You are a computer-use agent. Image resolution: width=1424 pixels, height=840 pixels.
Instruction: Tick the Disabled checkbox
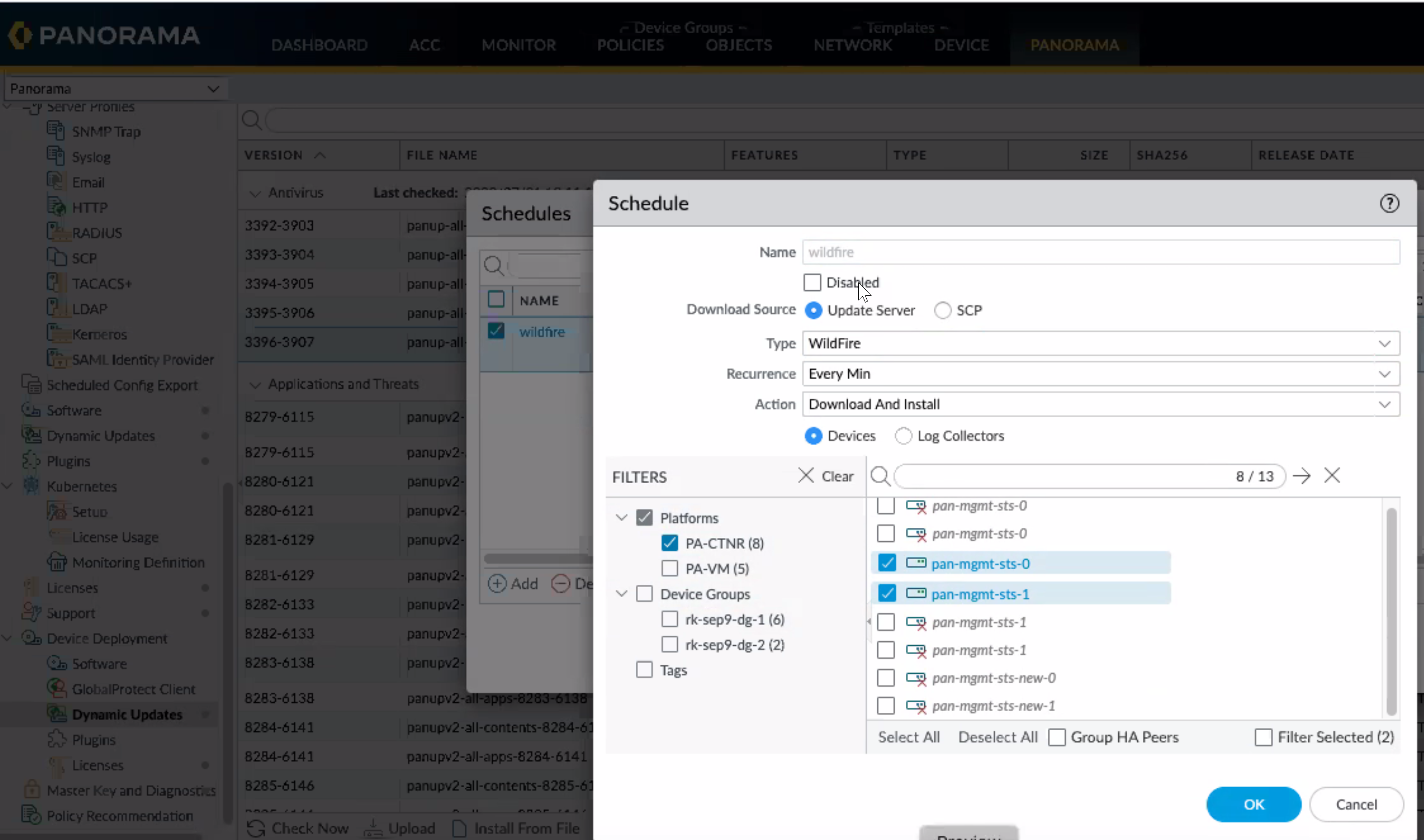pos(811,282)
